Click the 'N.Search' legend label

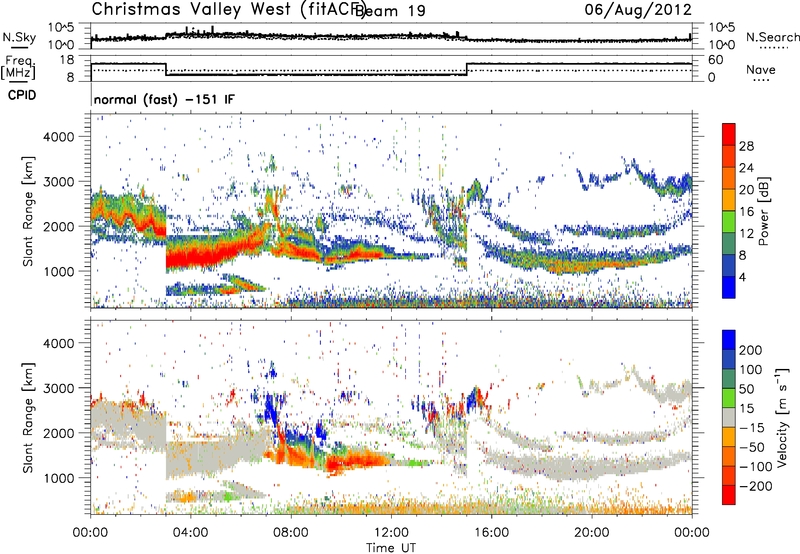772,37
